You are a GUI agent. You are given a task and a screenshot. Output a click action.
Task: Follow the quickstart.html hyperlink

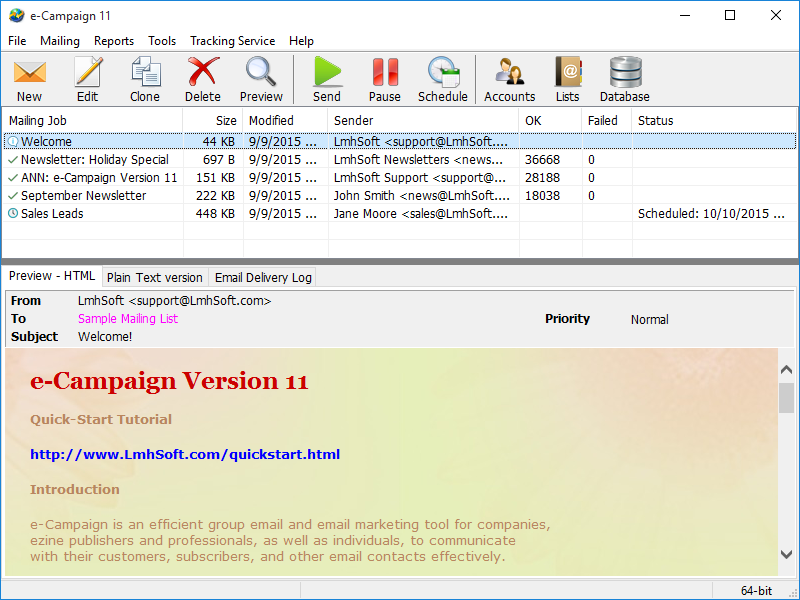click(185, 455)
